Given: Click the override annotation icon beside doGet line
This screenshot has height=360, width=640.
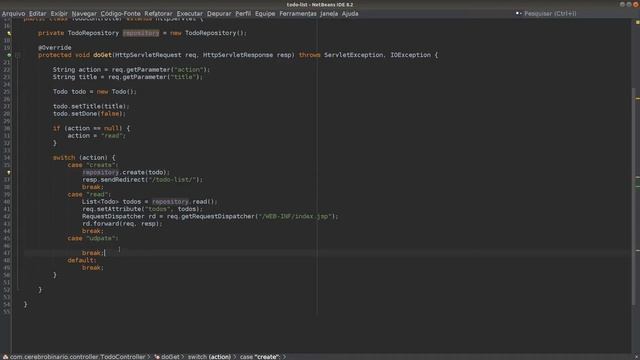Looking at the screenshot, I should (9, 55).
